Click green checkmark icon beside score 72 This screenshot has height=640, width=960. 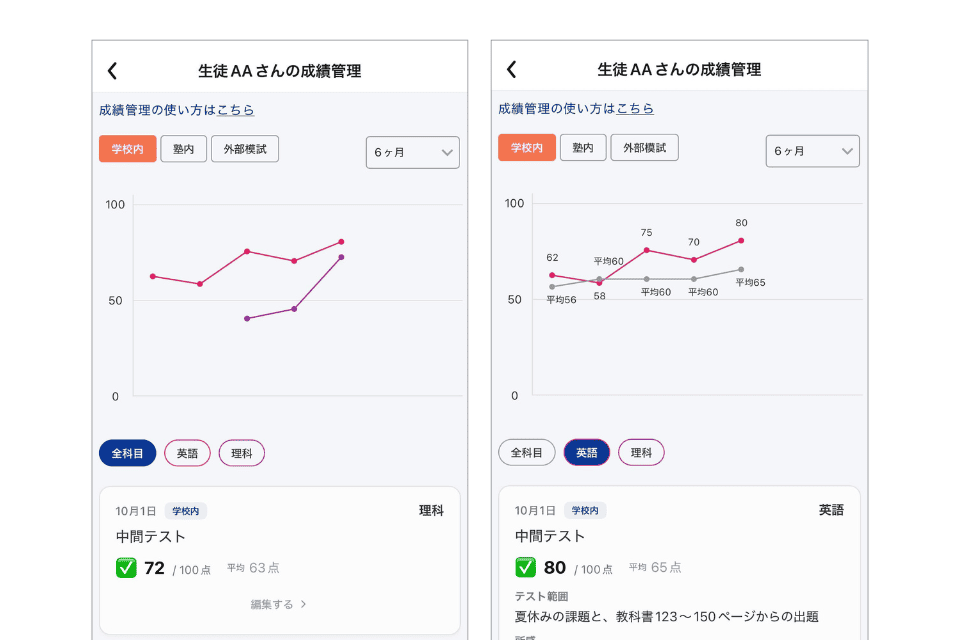pos(126,568)
